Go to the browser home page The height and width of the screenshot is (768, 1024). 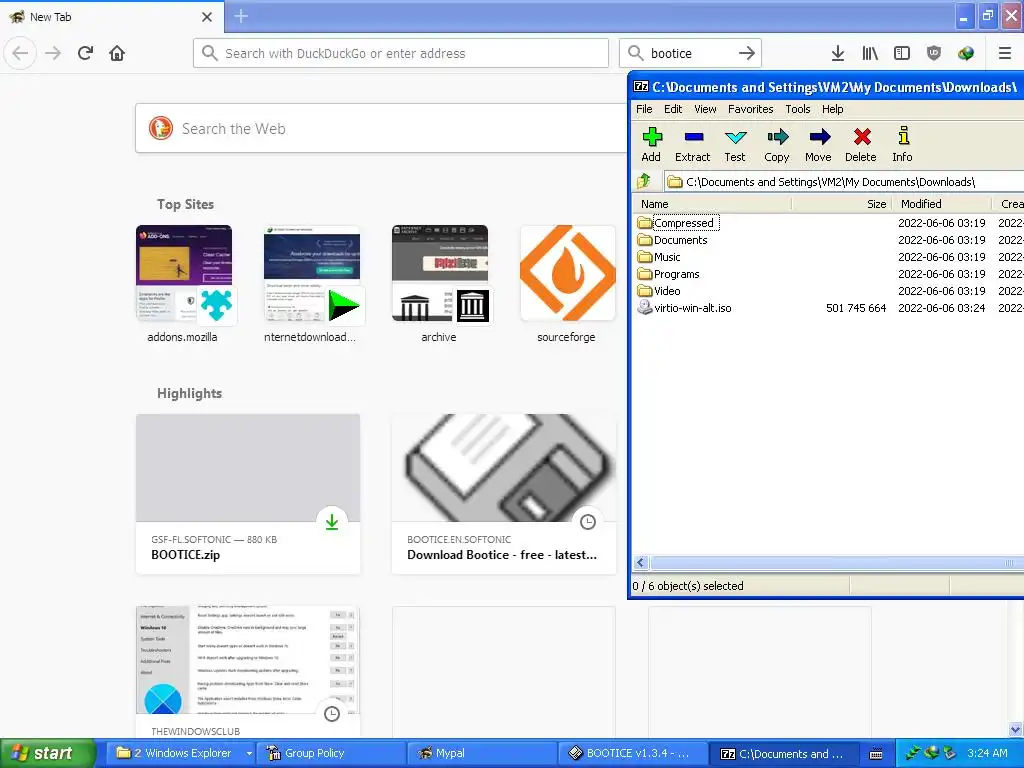click(x=117, y=53)
